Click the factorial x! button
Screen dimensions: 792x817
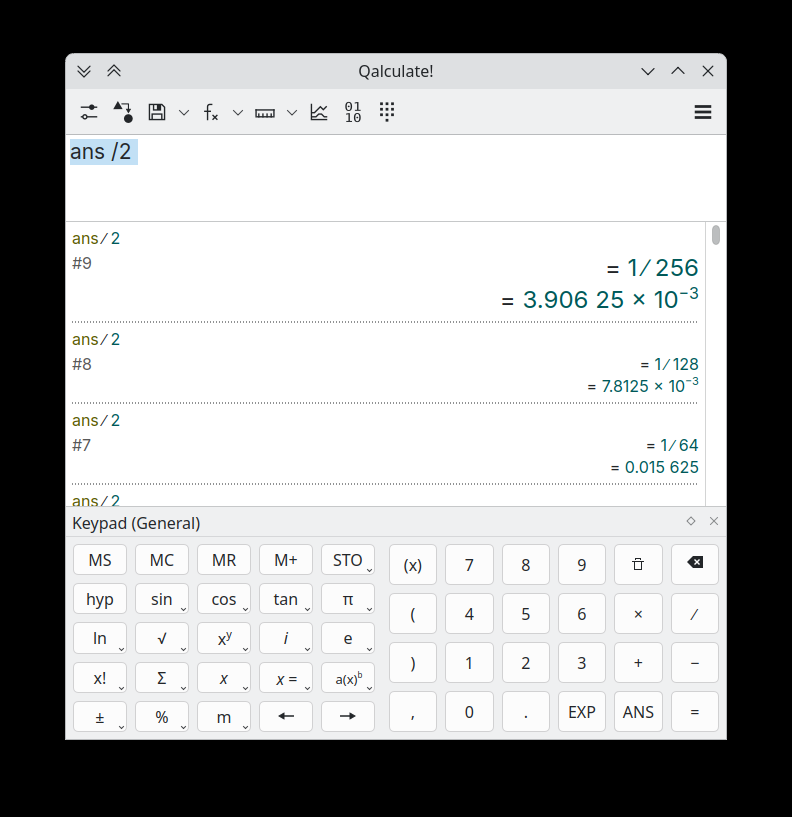[x=100, y=678]
